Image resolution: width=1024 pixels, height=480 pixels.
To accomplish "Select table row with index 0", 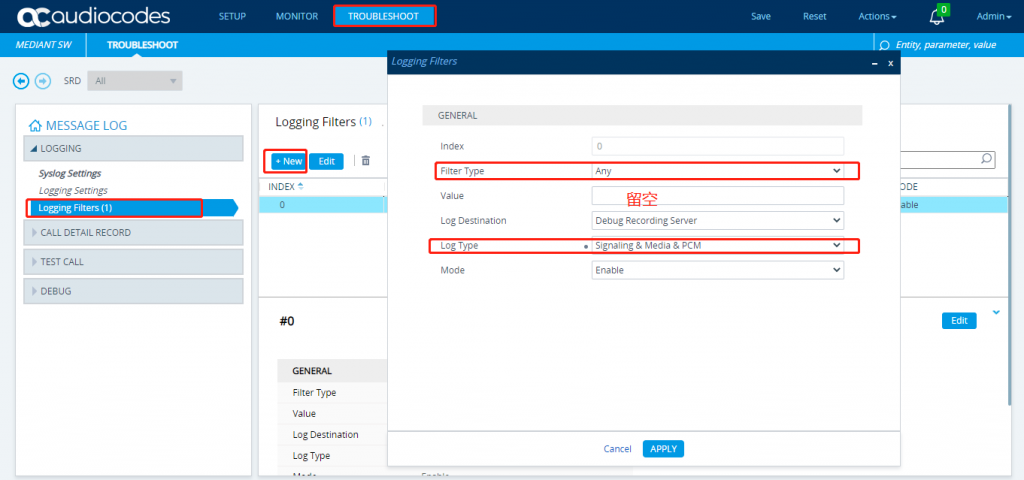I will tap(323, 204).
